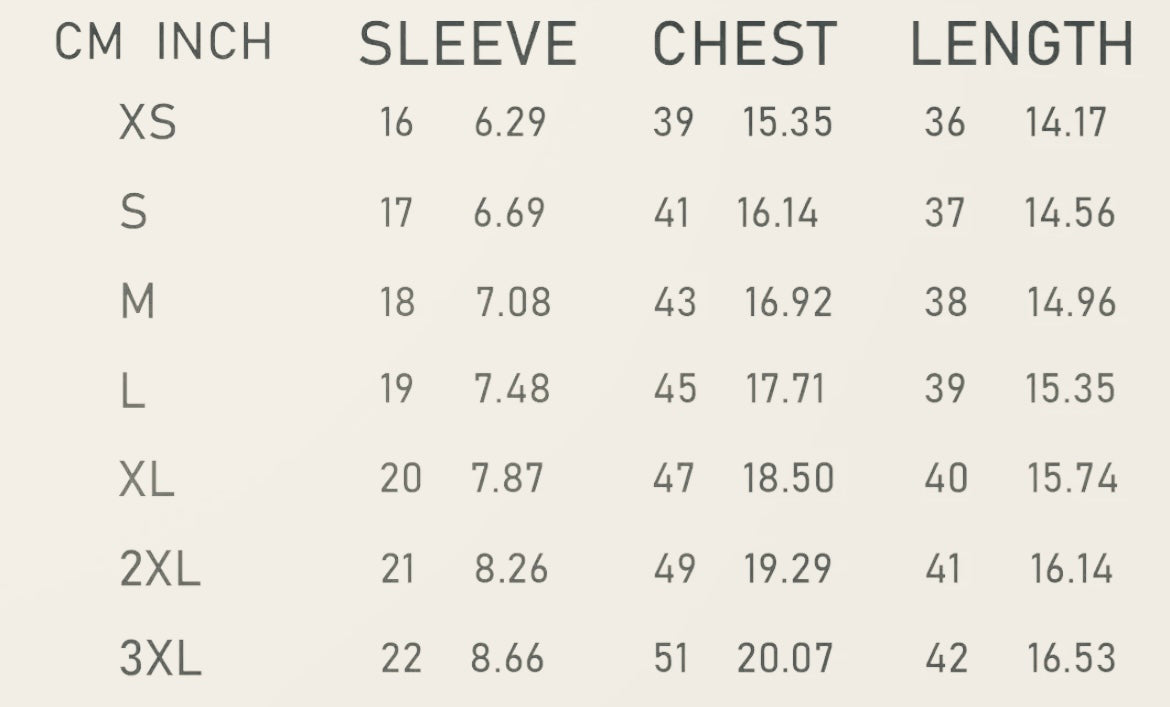Select the XL size row label
The height and width of the screenshot is (707, 1170).
pyautogui.click(x=147, y=480)
